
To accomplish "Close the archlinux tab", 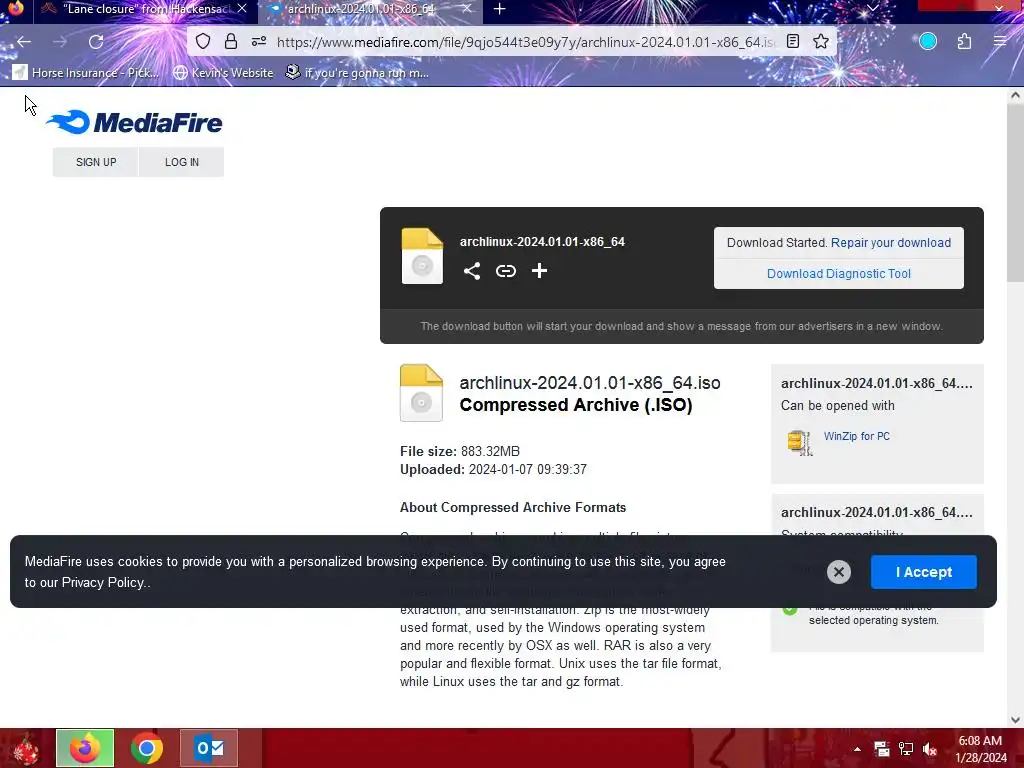I will (466, 9).
